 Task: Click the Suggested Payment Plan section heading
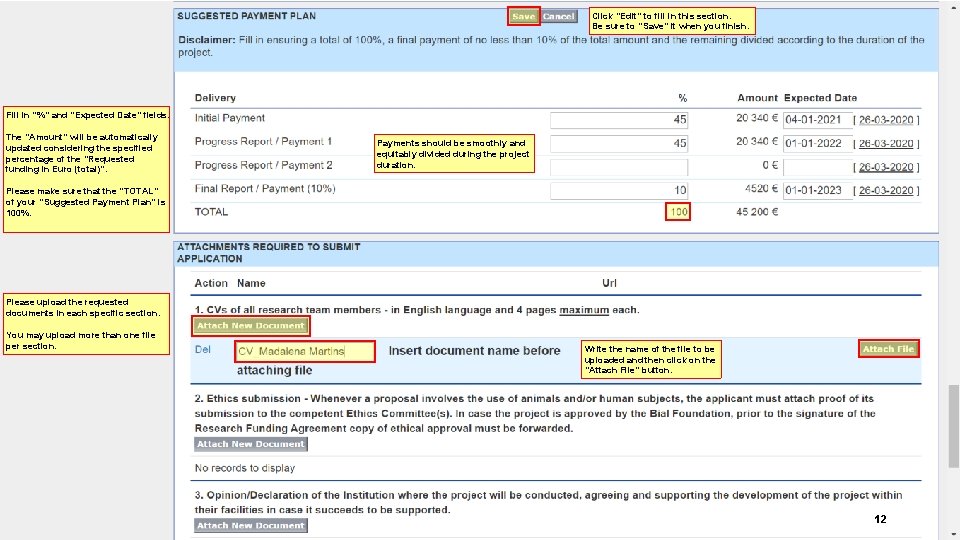pyautogui.click(x=247, y=16)
